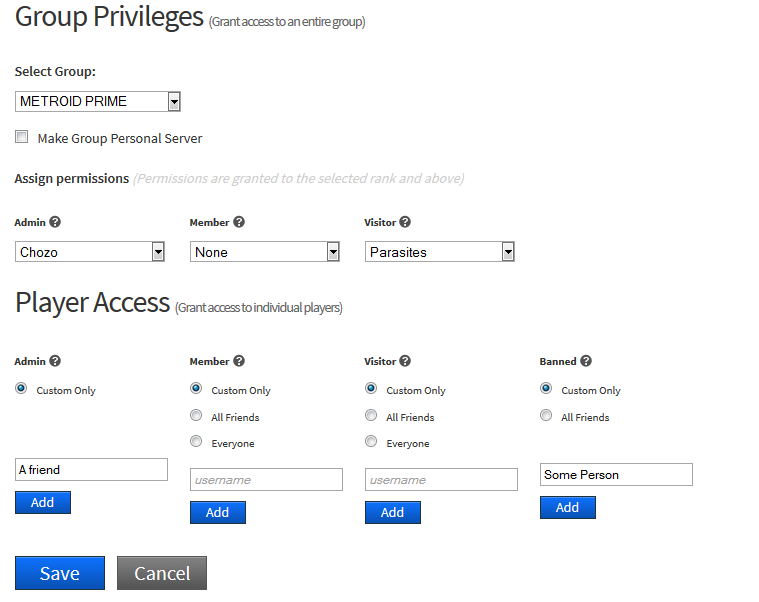The image size is (759, 602).
Task: Open help icon beside Player Access Visitor
Action: click(405, 361)
